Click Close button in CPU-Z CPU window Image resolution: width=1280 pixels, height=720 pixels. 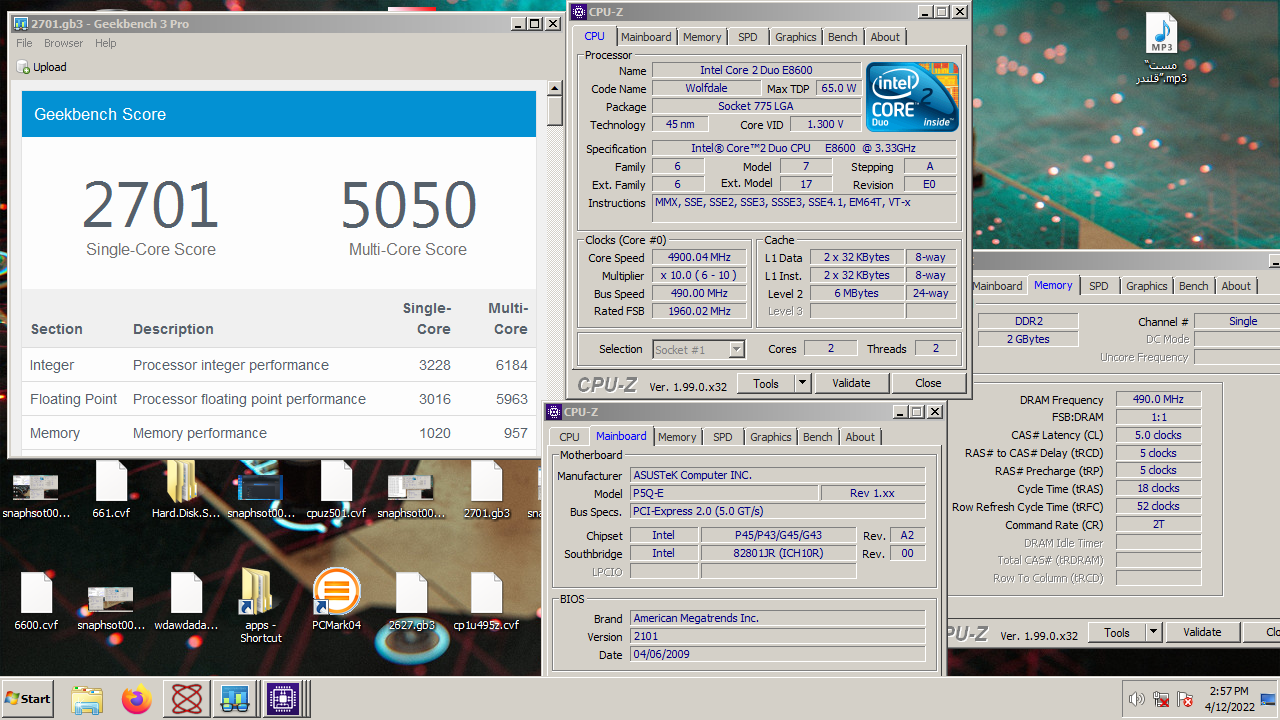click(x=928, y=383)
